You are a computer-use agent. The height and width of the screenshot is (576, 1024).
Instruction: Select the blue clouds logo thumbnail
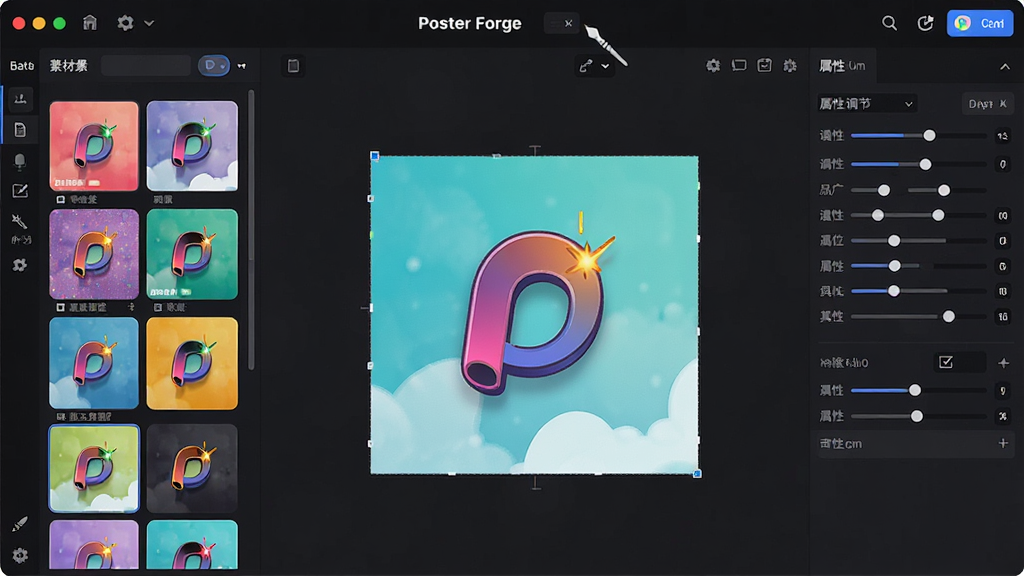pyautogui.click(x=94, y=363)
